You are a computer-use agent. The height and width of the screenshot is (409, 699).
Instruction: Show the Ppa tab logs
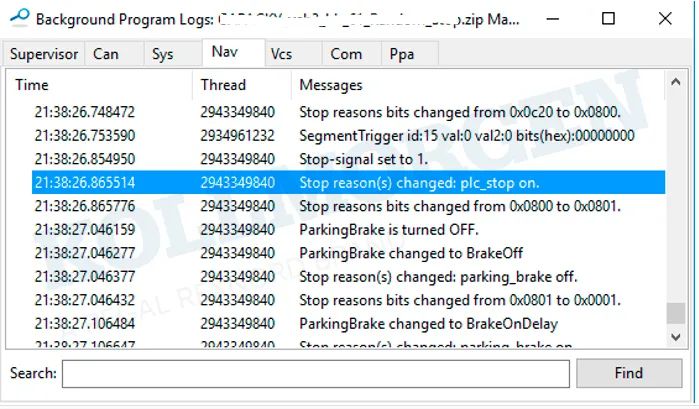[402, 55]
